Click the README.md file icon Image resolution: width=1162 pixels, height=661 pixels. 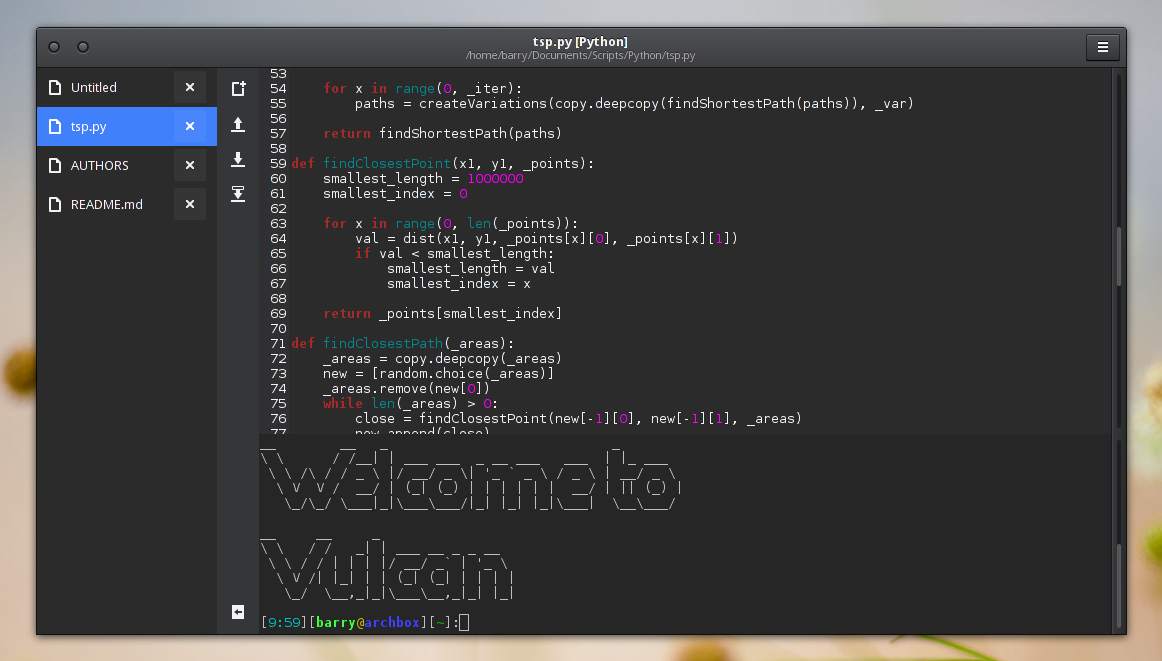tap(55, 204)
